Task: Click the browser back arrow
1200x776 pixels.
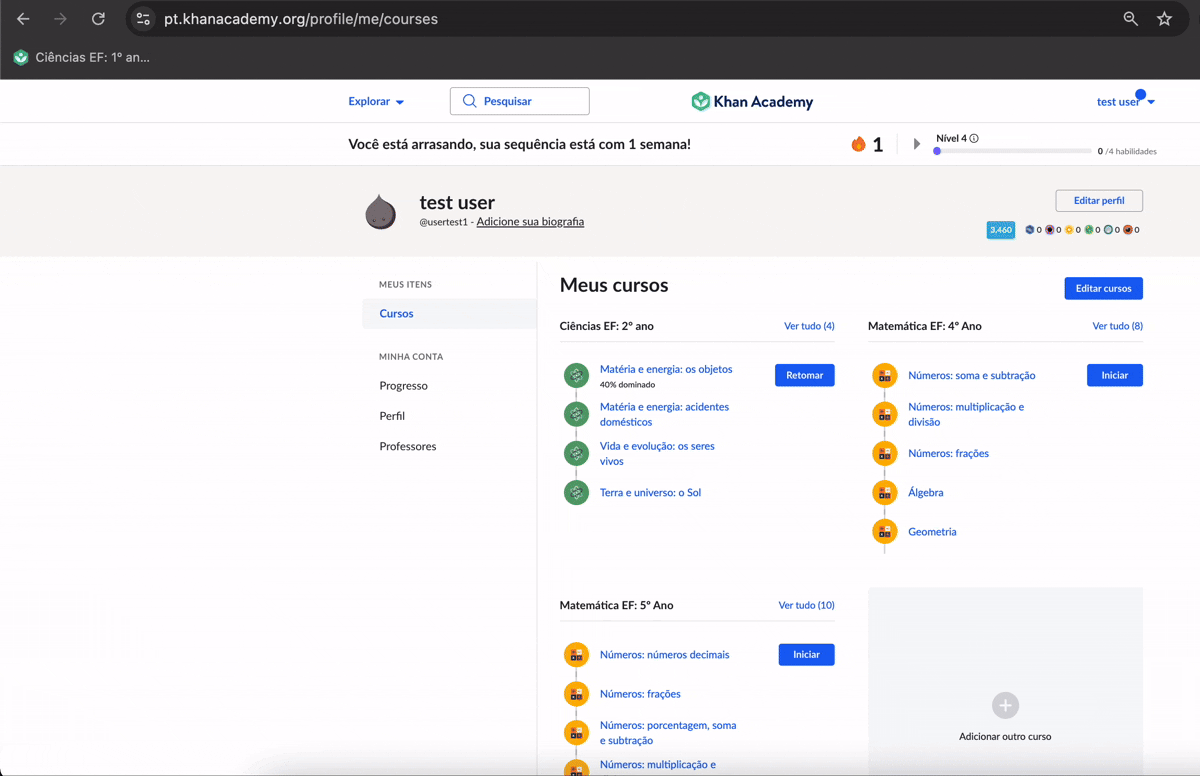Action: point(23,19)
